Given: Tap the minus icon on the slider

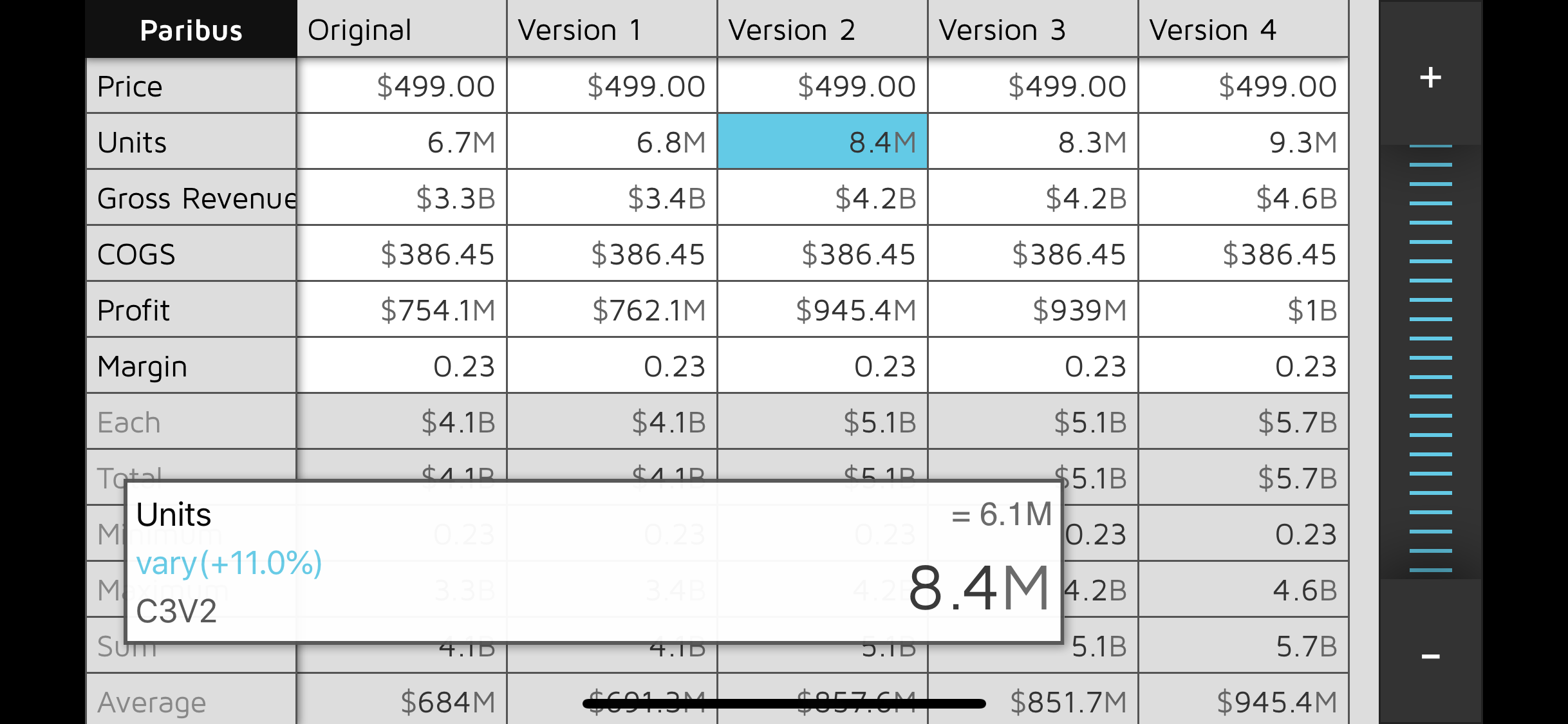Looking at the screenshot, I should pyautogui.click(x=1430, y=656).
